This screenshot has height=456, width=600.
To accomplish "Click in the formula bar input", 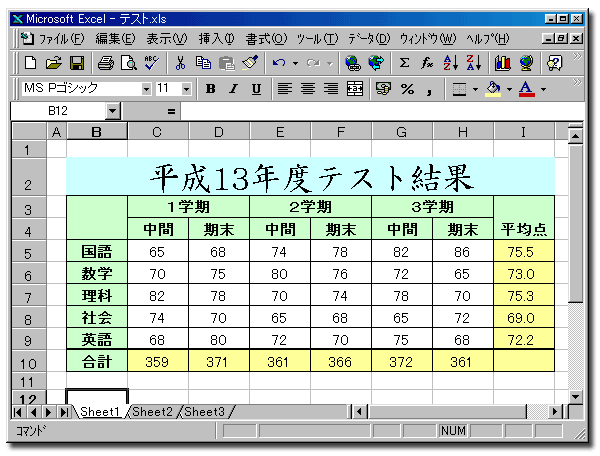I will coord(382,111).
